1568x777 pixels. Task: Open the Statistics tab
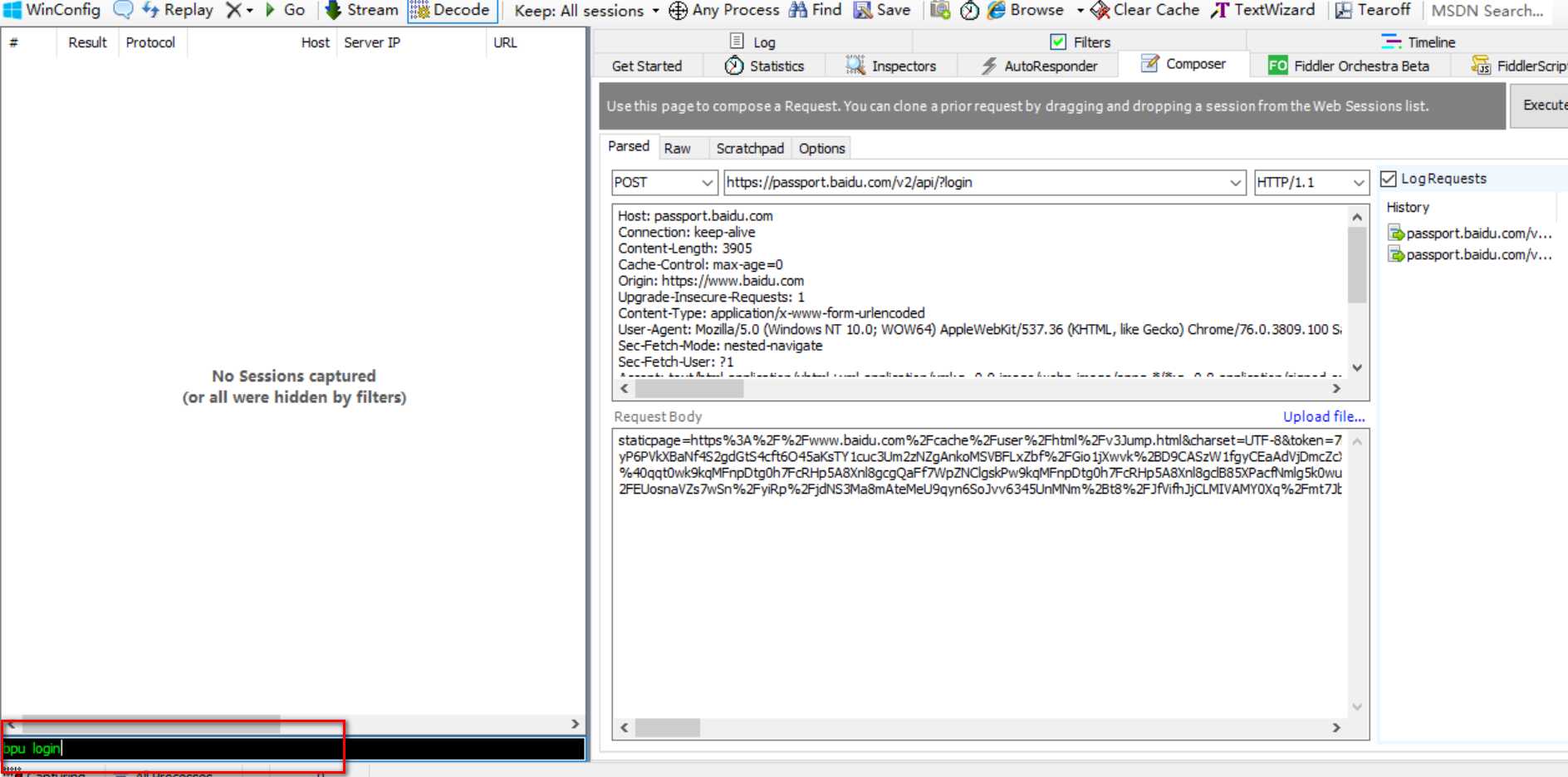point(764,66)
